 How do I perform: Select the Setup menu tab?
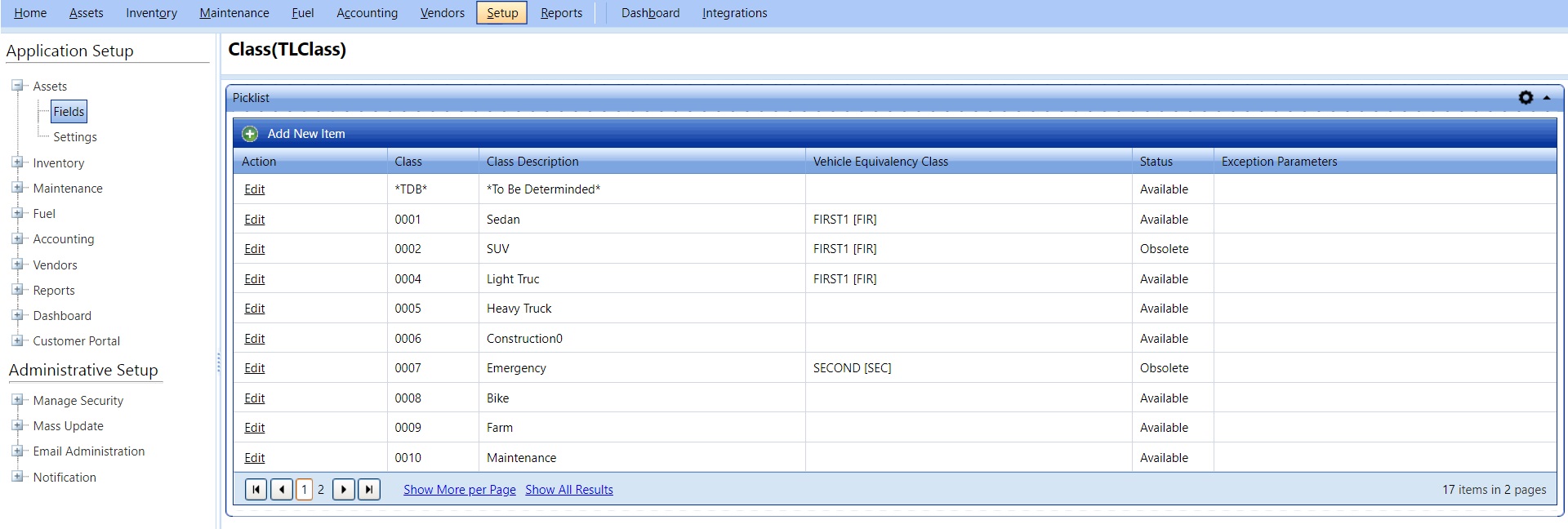click(502, 13)
